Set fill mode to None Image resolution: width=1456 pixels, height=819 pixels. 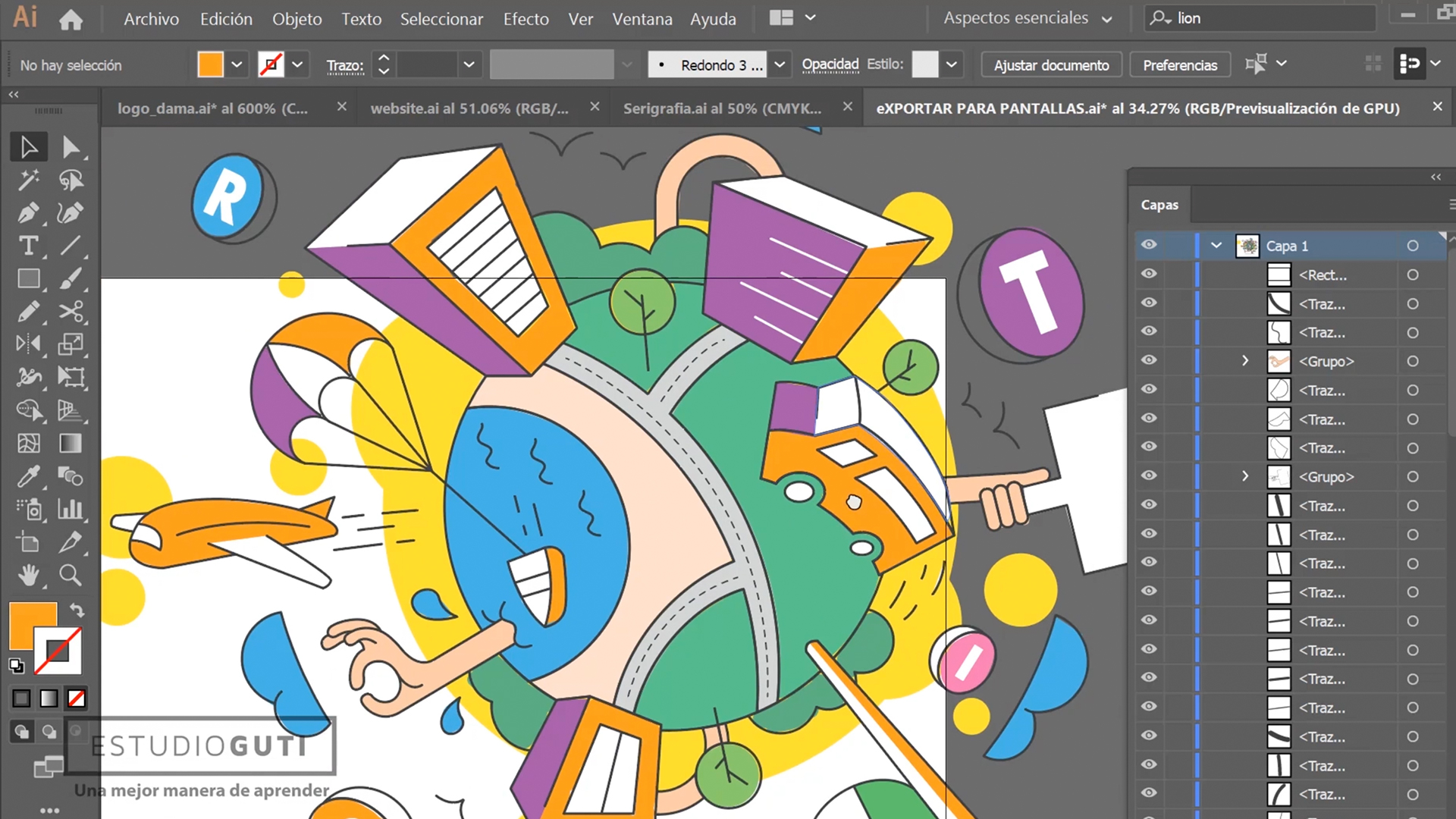tap(76, 698)
